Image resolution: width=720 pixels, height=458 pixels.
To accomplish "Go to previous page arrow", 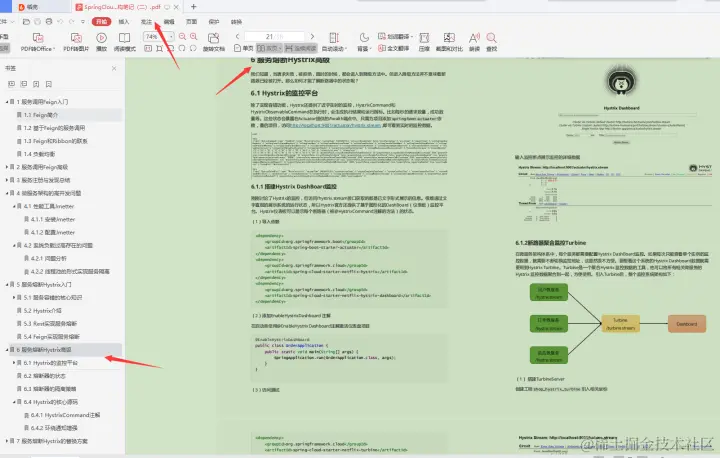I will pyautogui.click(x=237, y=36).
